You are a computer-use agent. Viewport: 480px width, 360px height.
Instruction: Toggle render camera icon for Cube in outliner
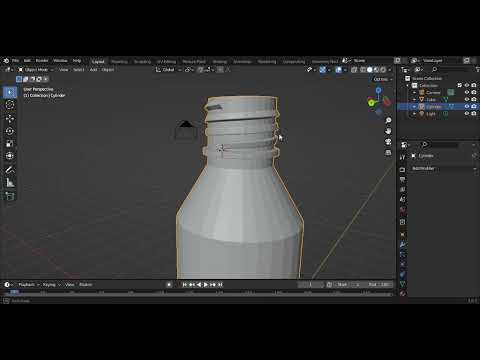pyautogui.click(x=474, y=99)
